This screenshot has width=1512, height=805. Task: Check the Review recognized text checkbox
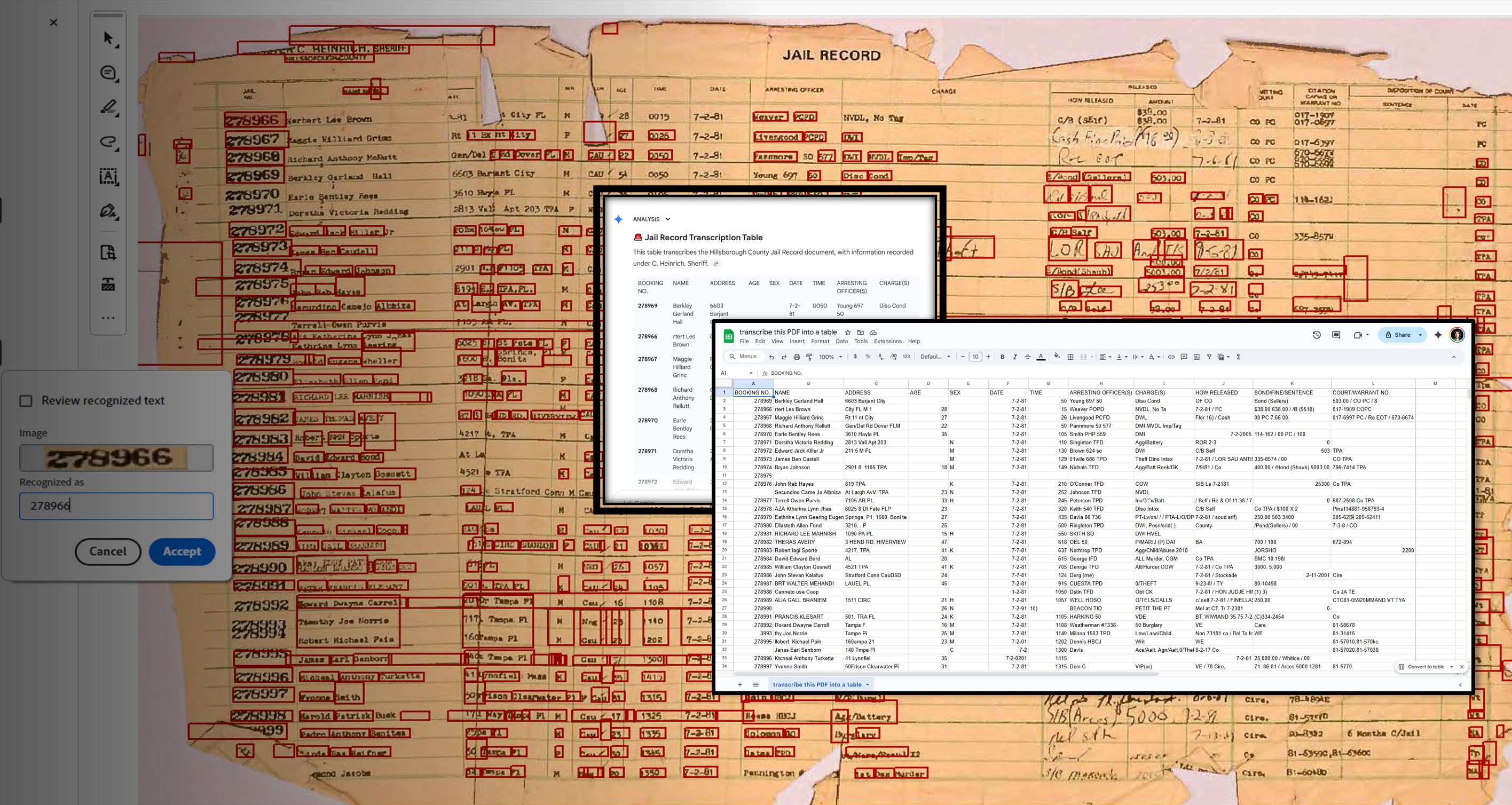(x=26, y=401)
